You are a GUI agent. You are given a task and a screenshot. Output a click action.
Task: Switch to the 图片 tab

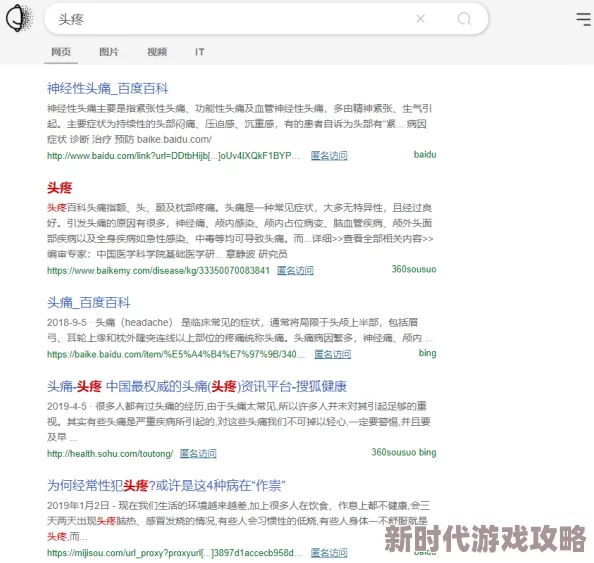tap(109, 52)
